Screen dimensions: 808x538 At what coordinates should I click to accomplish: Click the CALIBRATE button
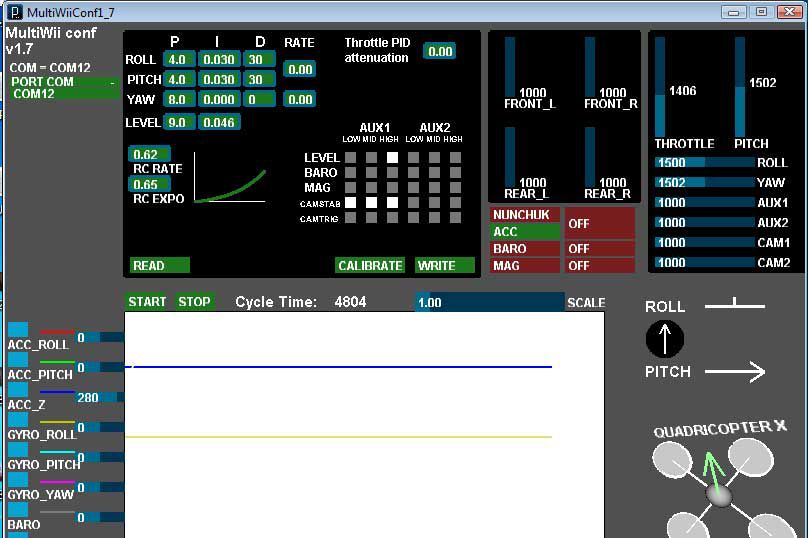click(x=370, y=265)
